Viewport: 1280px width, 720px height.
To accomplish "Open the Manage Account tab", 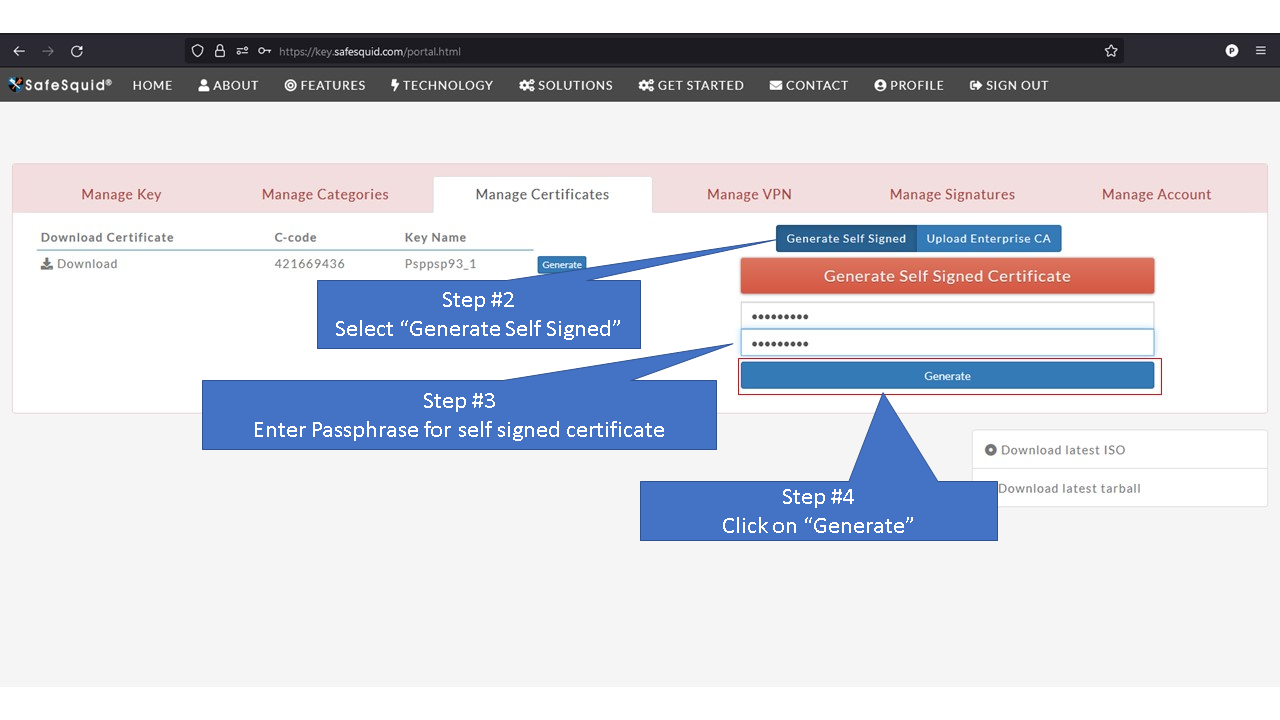I will (1156, 194).
